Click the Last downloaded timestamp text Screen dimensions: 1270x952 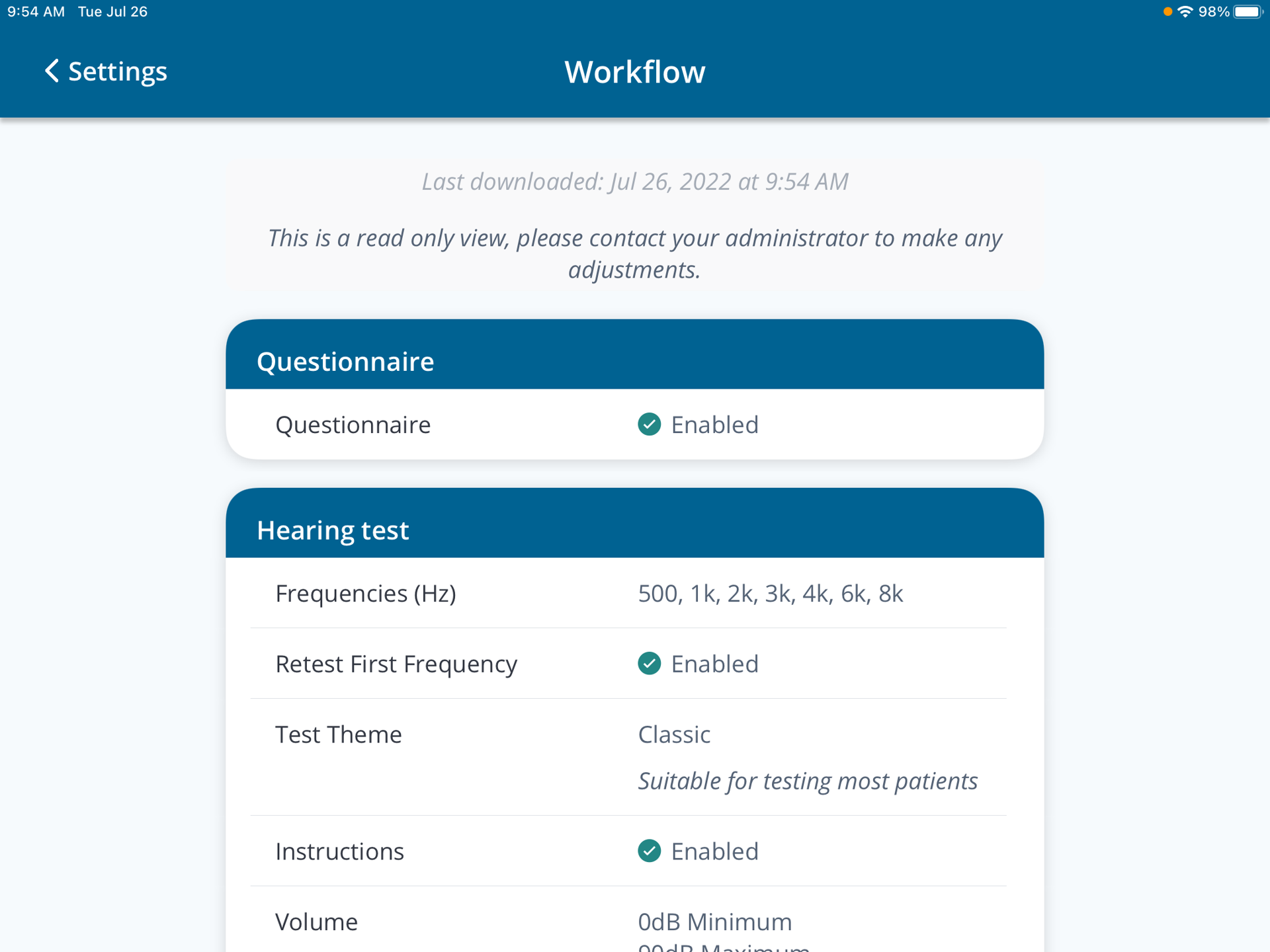(635, 181)
